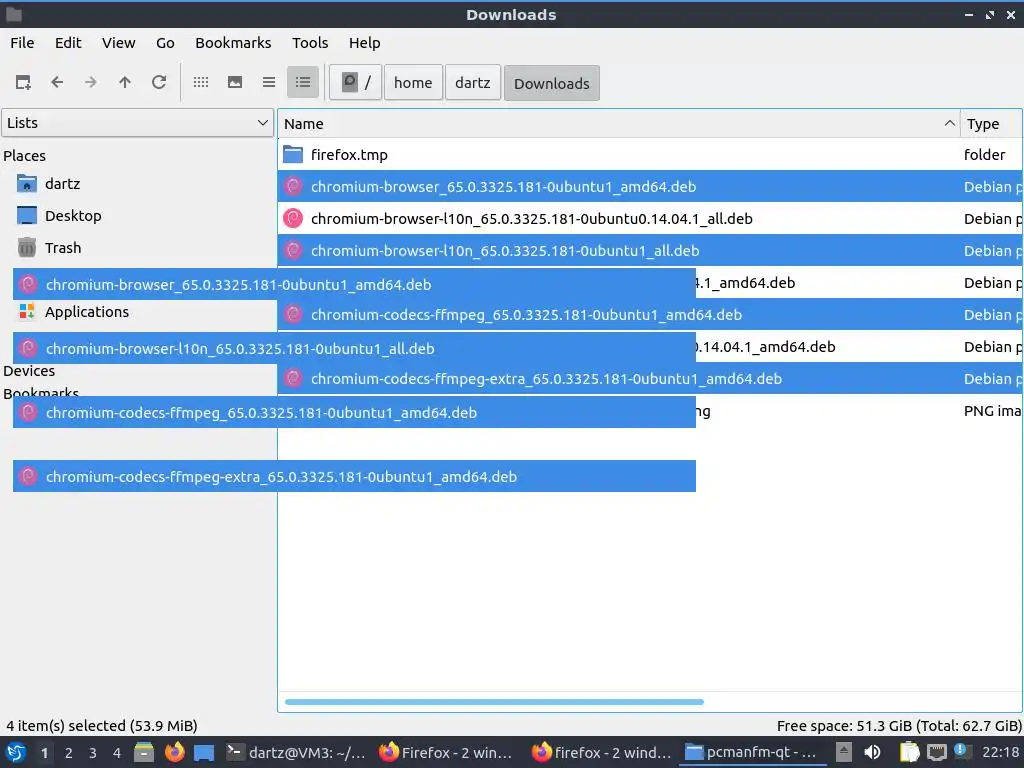Open the removable media eject tray icon

tap(844, 752)
